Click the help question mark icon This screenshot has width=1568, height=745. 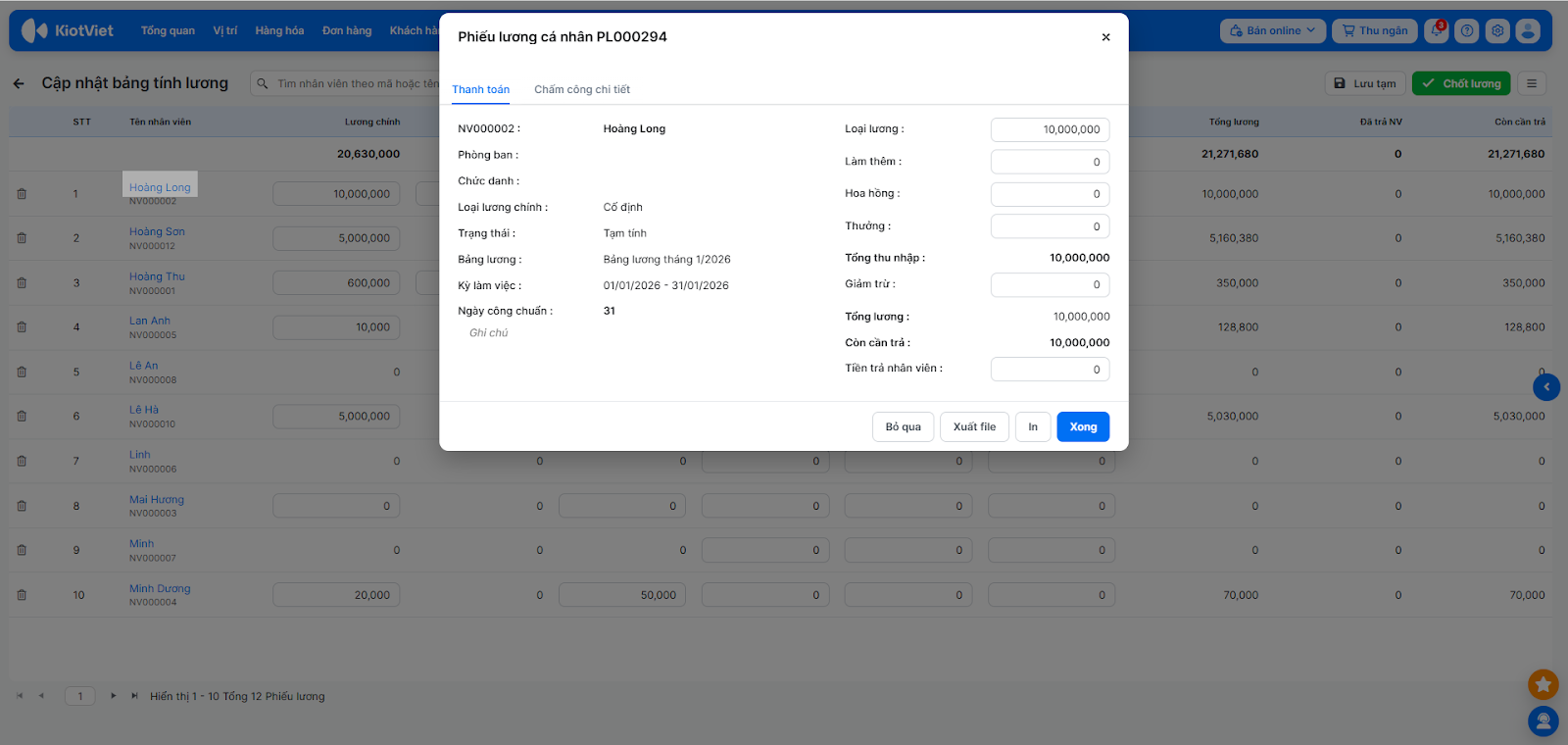point(1467,30)
